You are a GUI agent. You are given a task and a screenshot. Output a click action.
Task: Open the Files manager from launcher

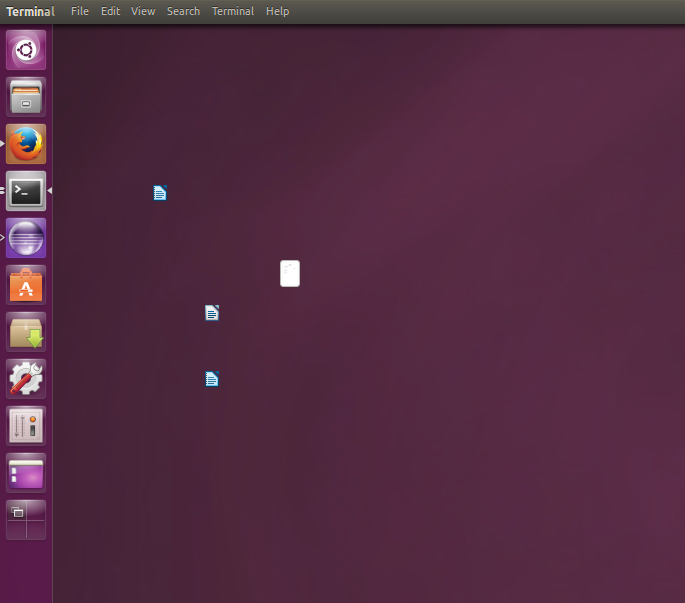26,97
